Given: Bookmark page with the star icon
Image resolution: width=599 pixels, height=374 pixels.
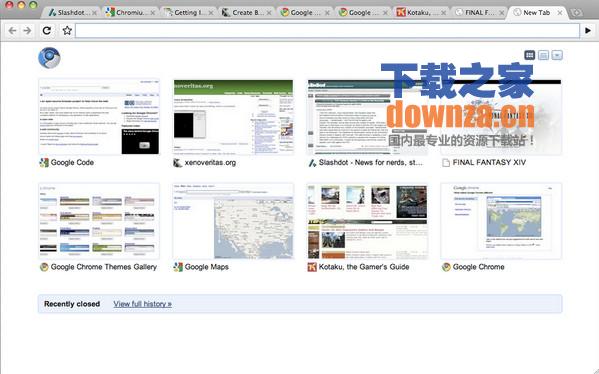Looking at the screenshot, I should pos(67,31).
